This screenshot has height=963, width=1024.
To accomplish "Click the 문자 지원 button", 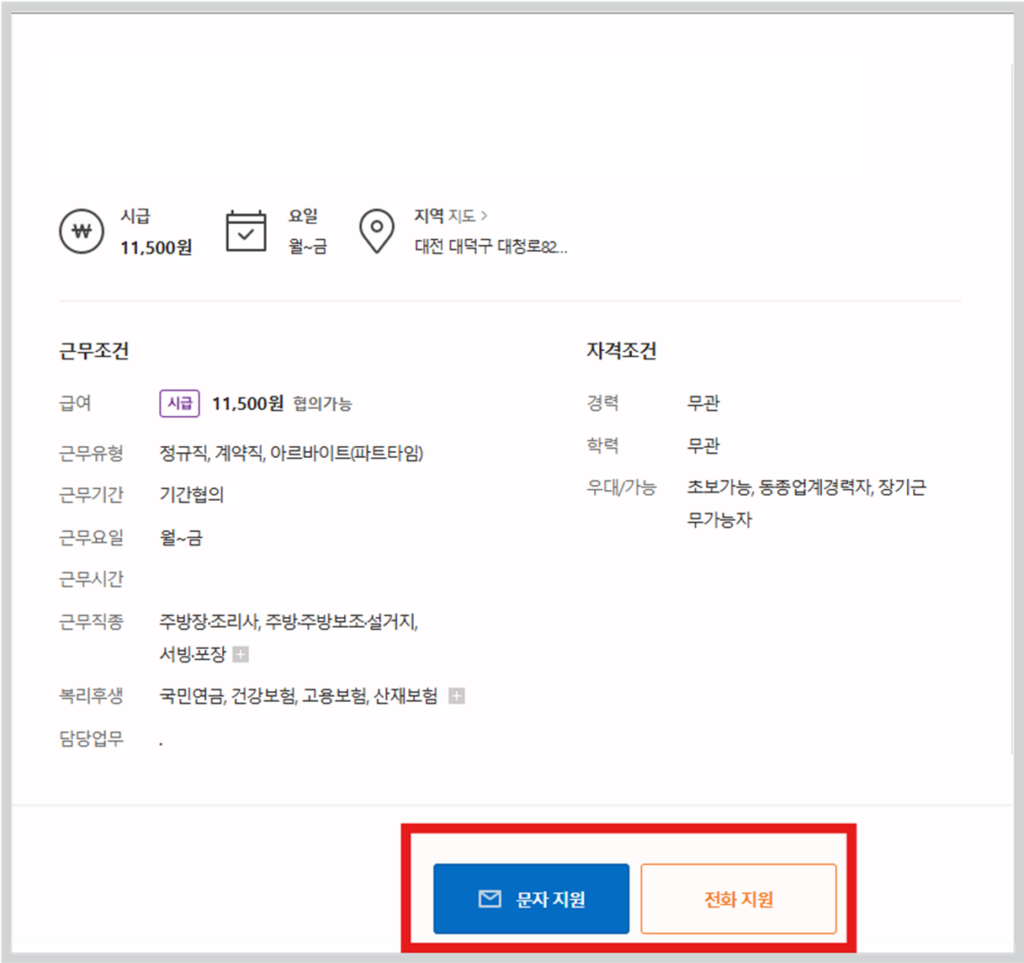I will (531, 899).
